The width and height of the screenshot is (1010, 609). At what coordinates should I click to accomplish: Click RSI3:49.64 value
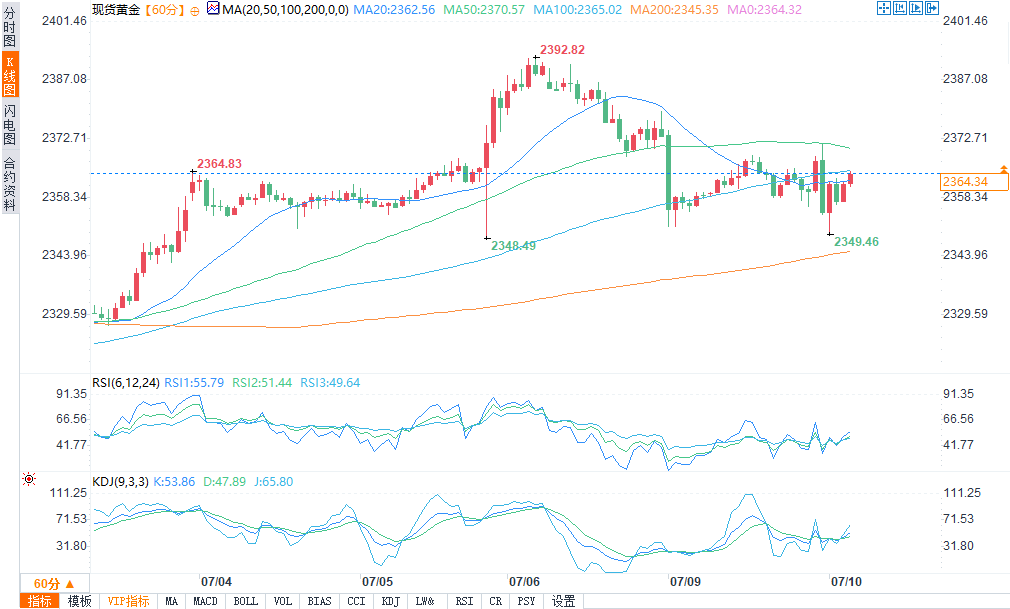[330, 383]
